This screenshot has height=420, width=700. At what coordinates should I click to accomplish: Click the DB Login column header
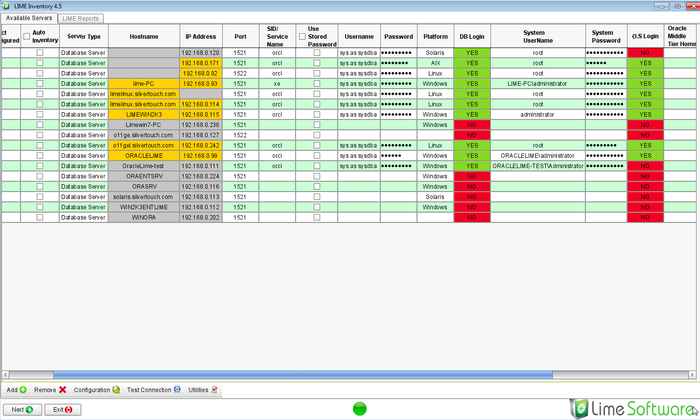pos(471,36)
